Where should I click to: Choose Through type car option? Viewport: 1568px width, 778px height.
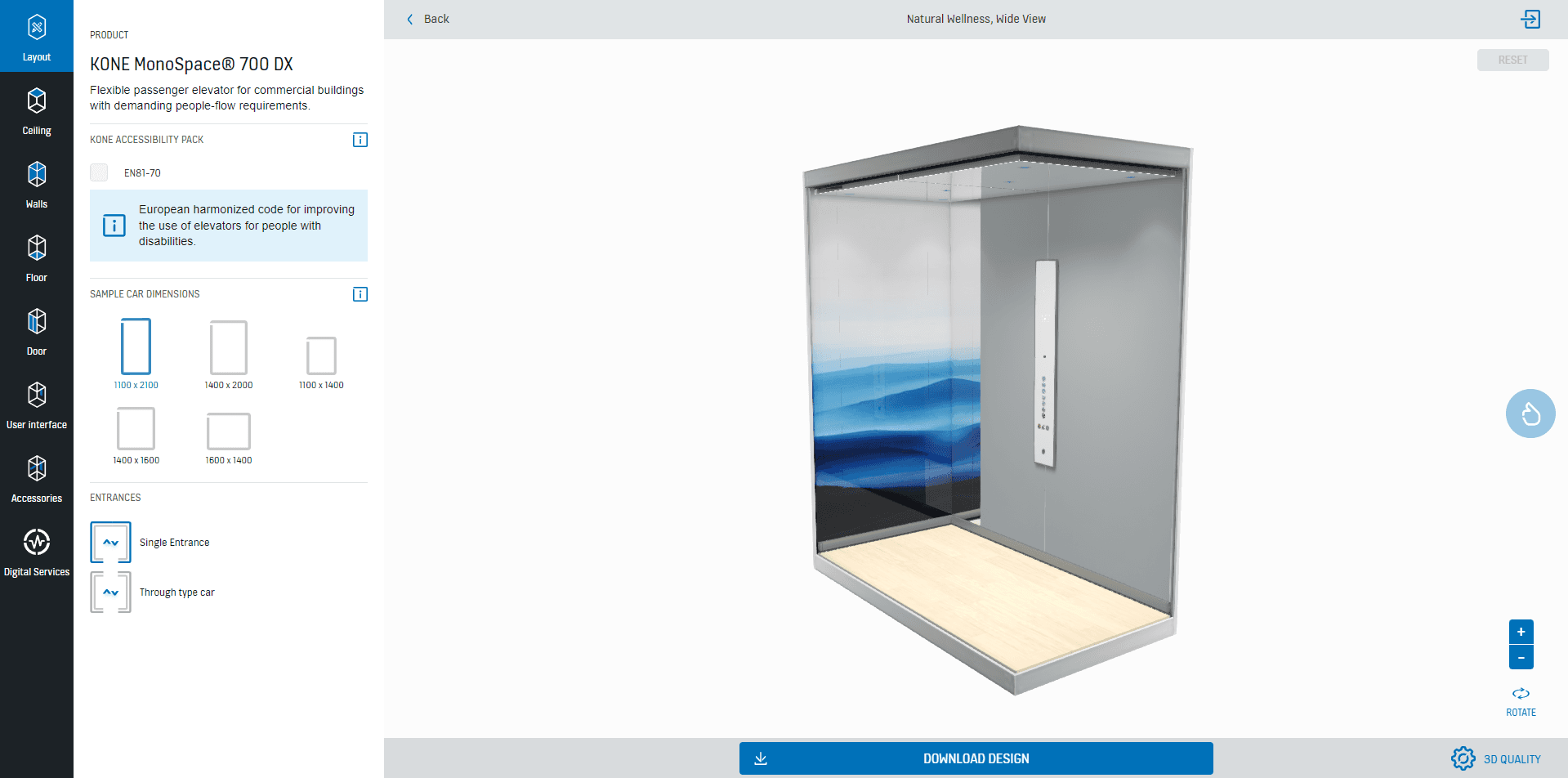(x=153, y=592)
